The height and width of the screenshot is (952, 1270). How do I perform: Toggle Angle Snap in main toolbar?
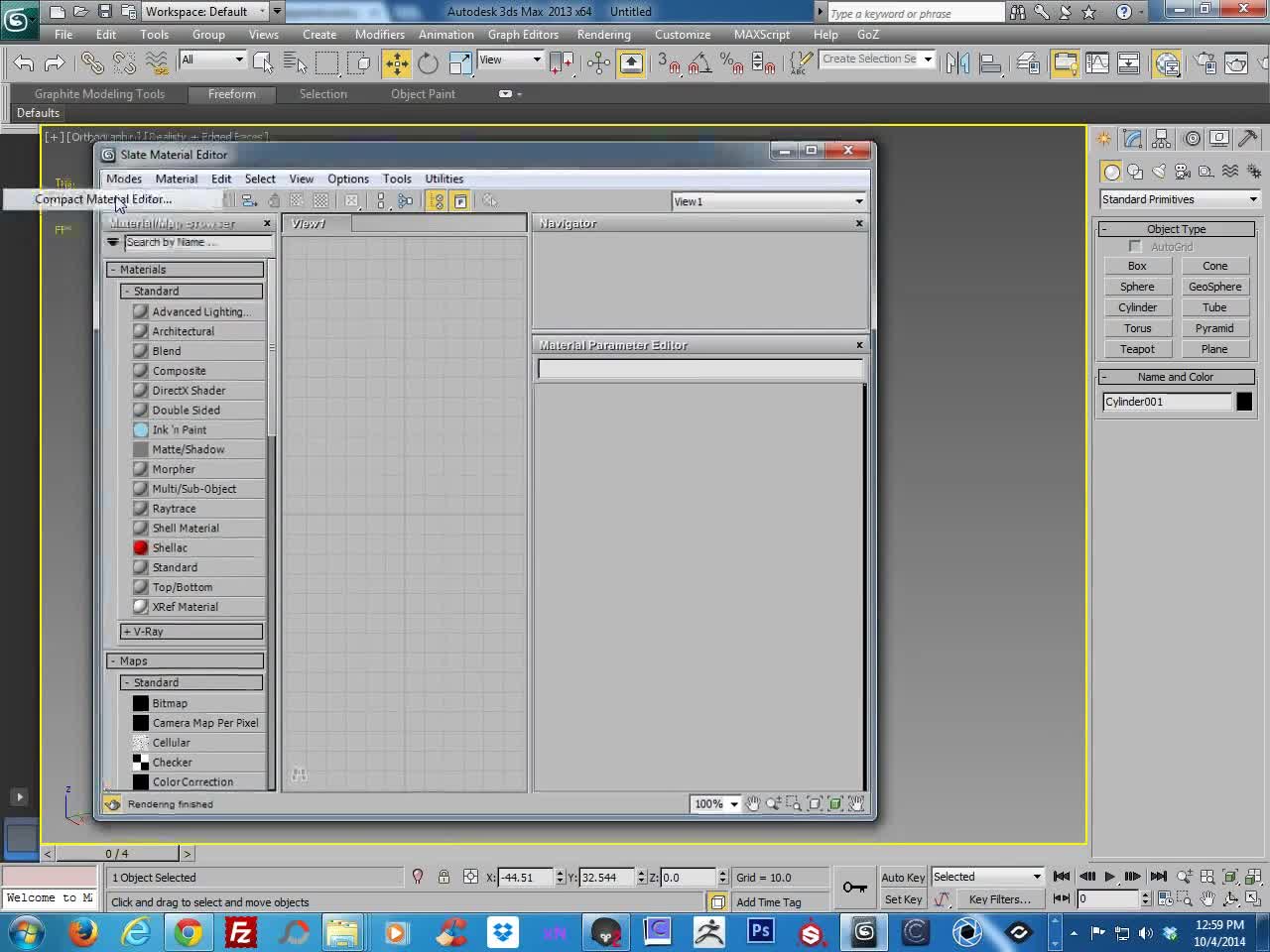[699, 63]
